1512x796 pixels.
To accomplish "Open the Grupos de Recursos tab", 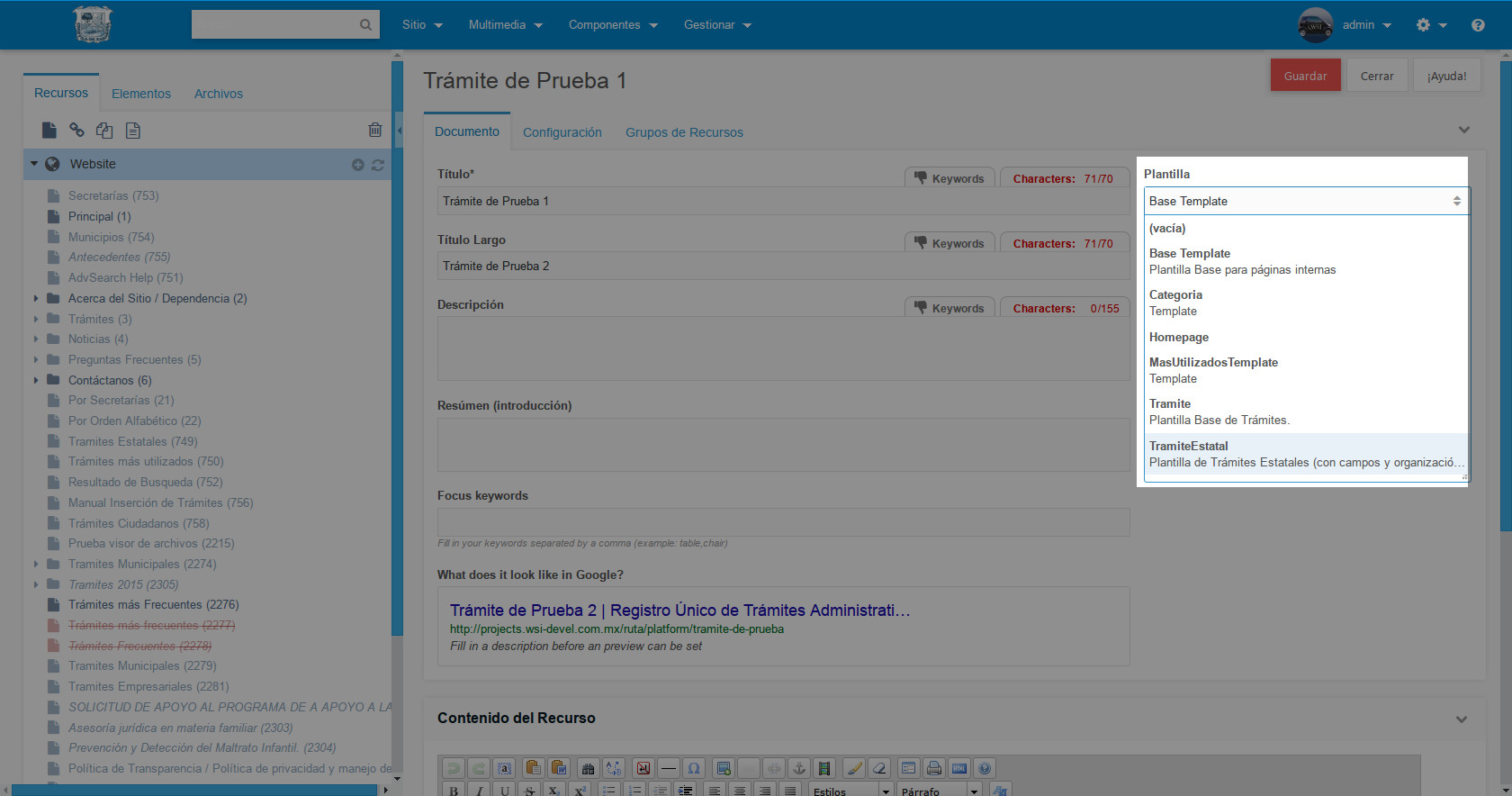I will [685, 132].
